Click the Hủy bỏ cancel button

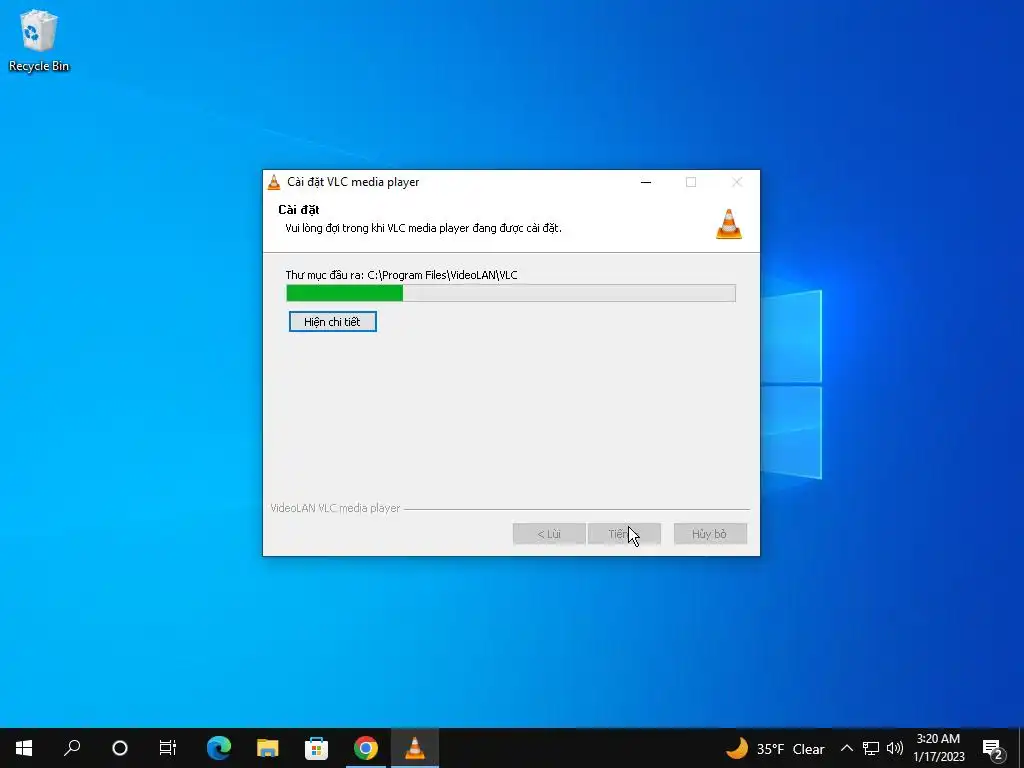coord(710,534)
